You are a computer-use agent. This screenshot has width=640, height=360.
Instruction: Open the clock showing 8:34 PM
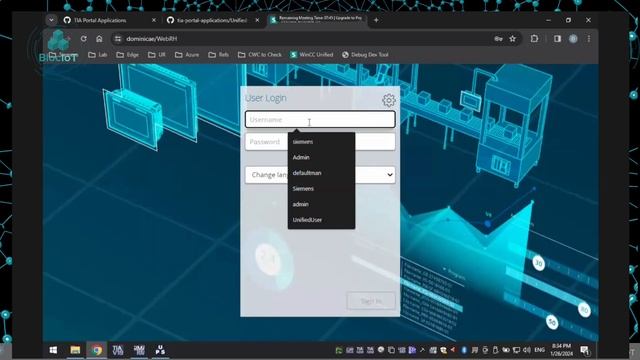click(561, 350)
